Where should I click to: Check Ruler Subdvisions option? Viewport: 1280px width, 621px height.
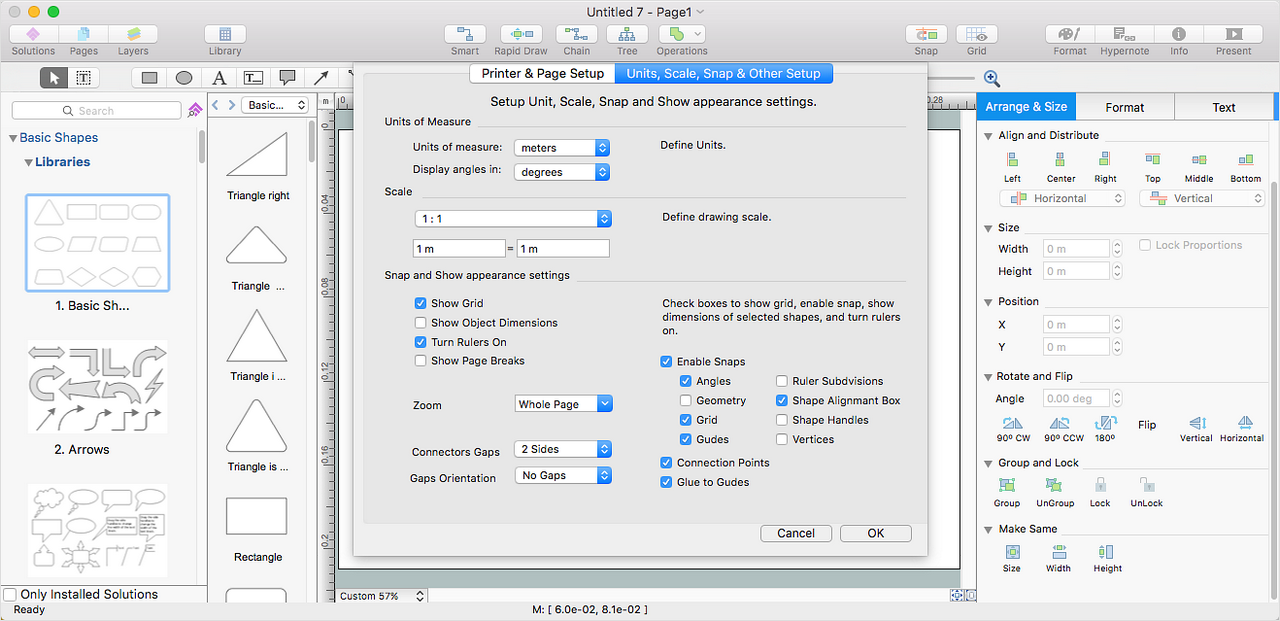[x=782, y=381]
